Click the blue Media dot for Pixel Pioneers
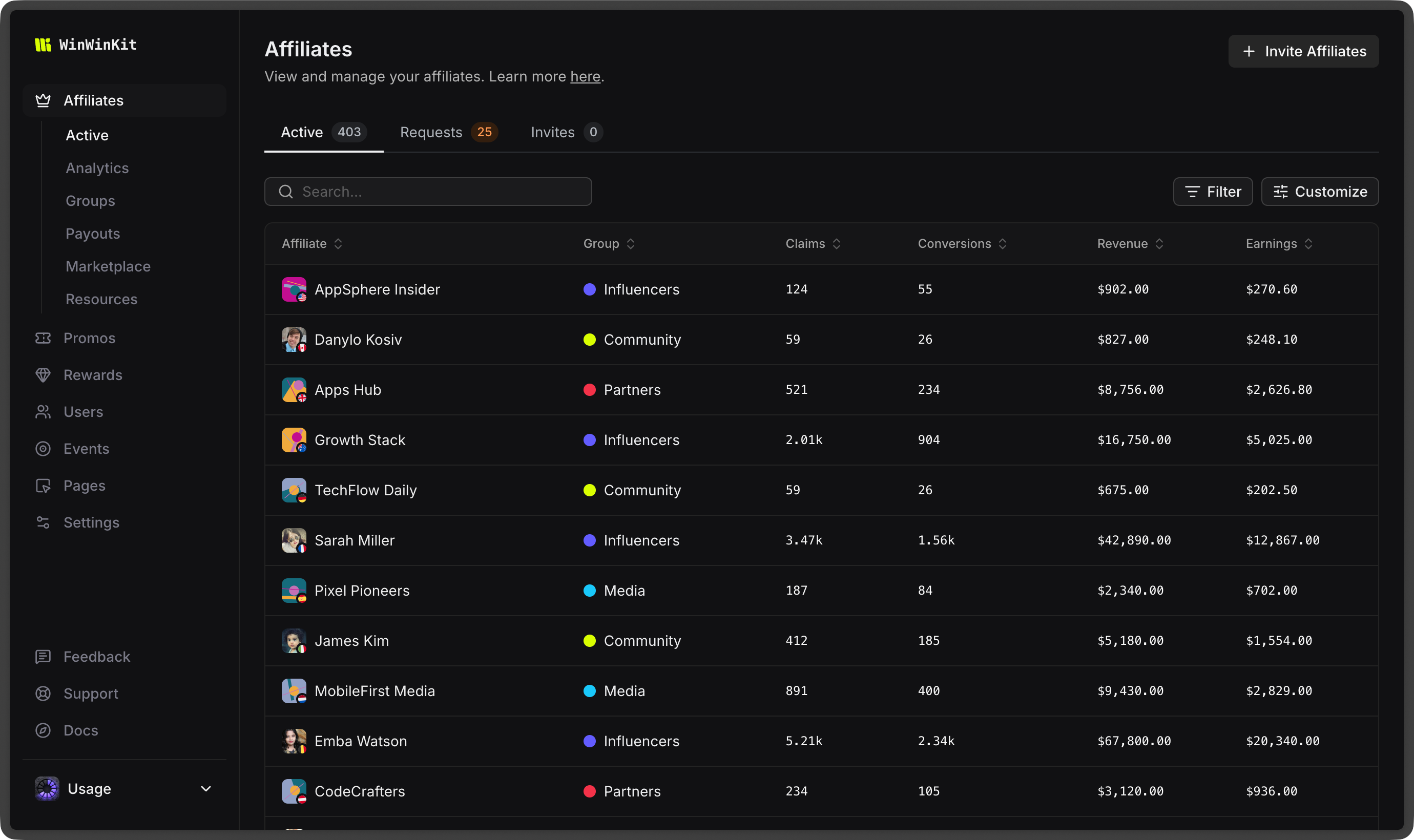 (589, 591)
